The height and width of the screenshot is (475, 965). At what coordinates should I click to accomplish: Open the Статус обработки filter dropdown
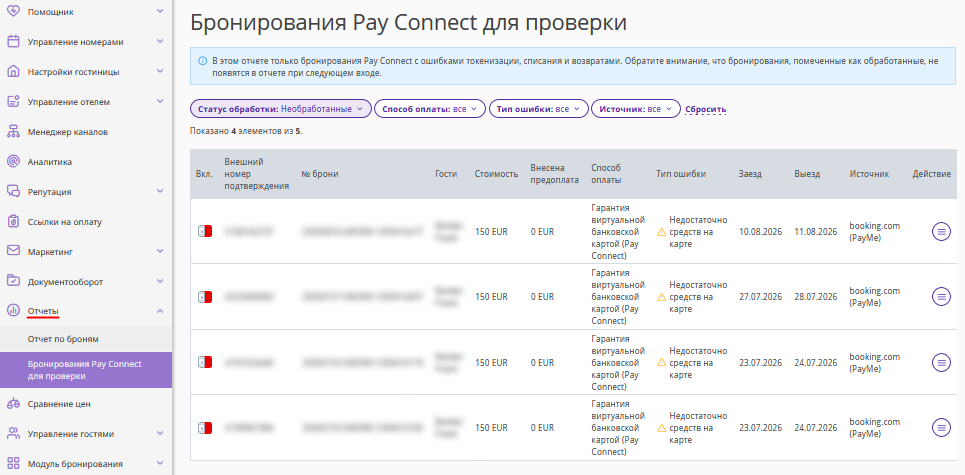281,109
